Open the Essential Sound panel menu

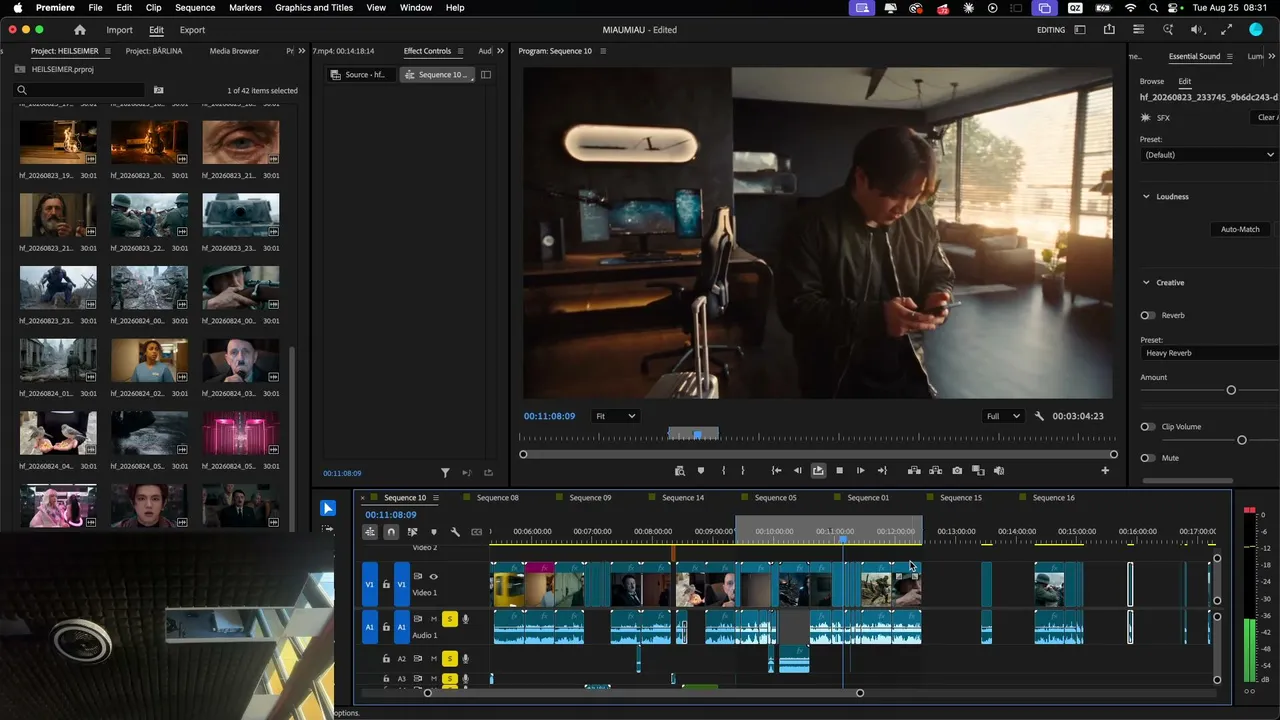click(1230, 57)
